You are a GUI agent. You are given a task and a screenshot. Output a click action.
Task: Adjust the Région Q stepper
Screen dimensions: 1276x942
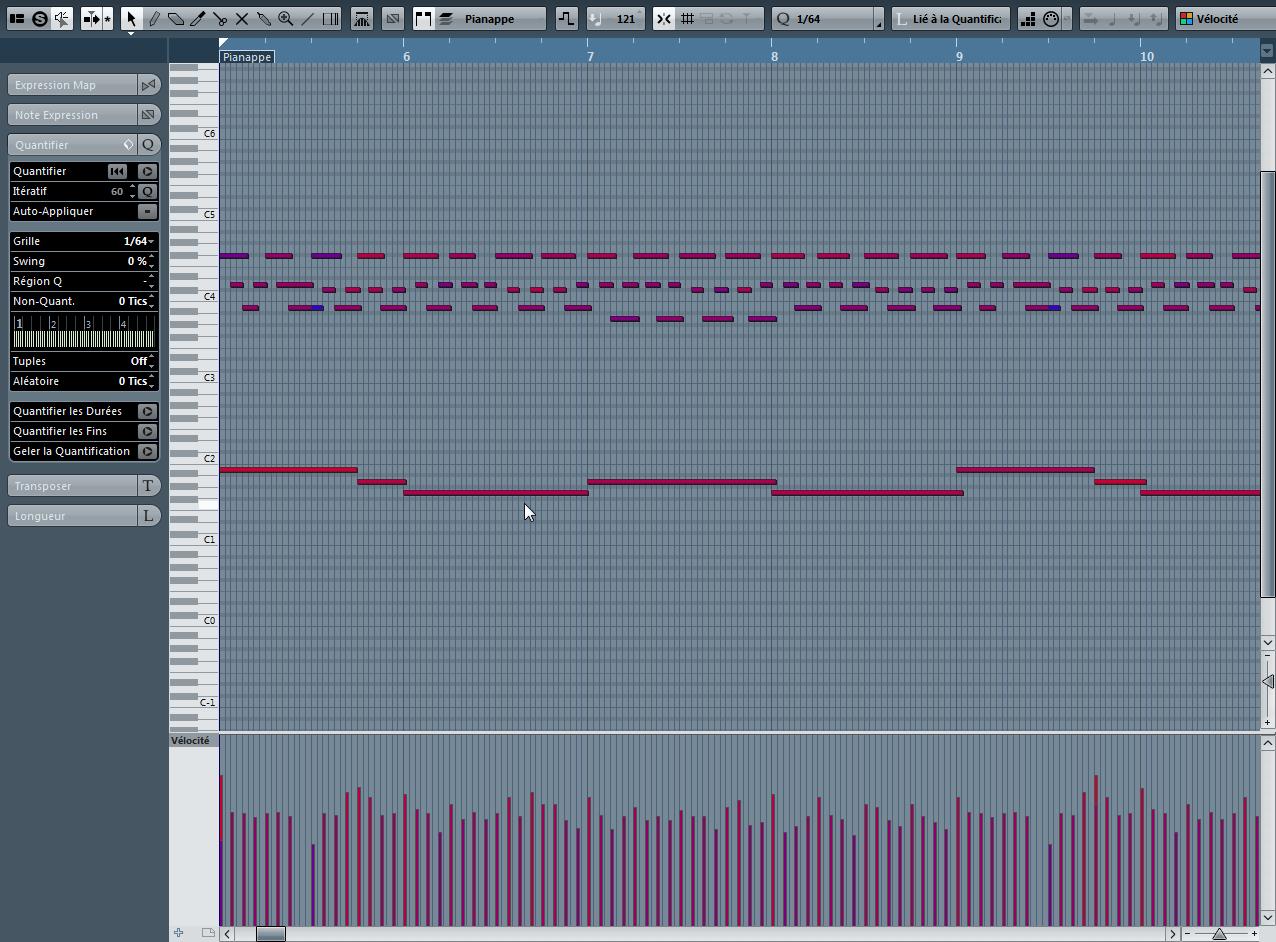point(151,281)
